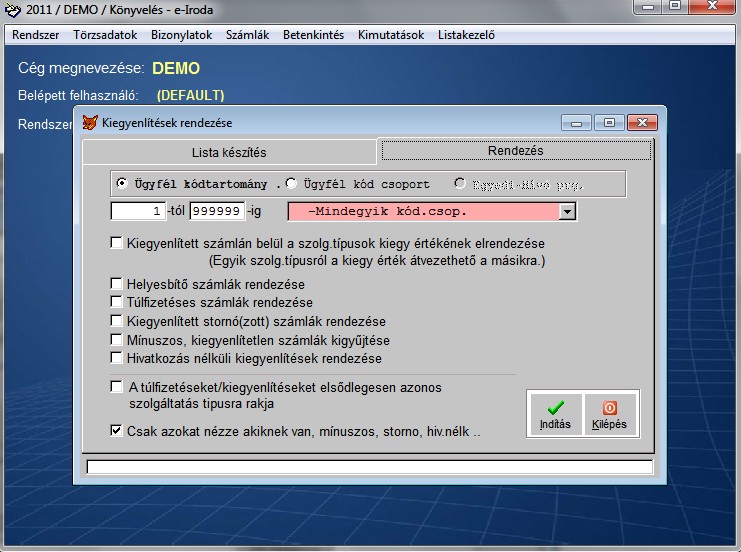Enable Túlfizetéses számlák rendezése checkbox

(117, 302)
